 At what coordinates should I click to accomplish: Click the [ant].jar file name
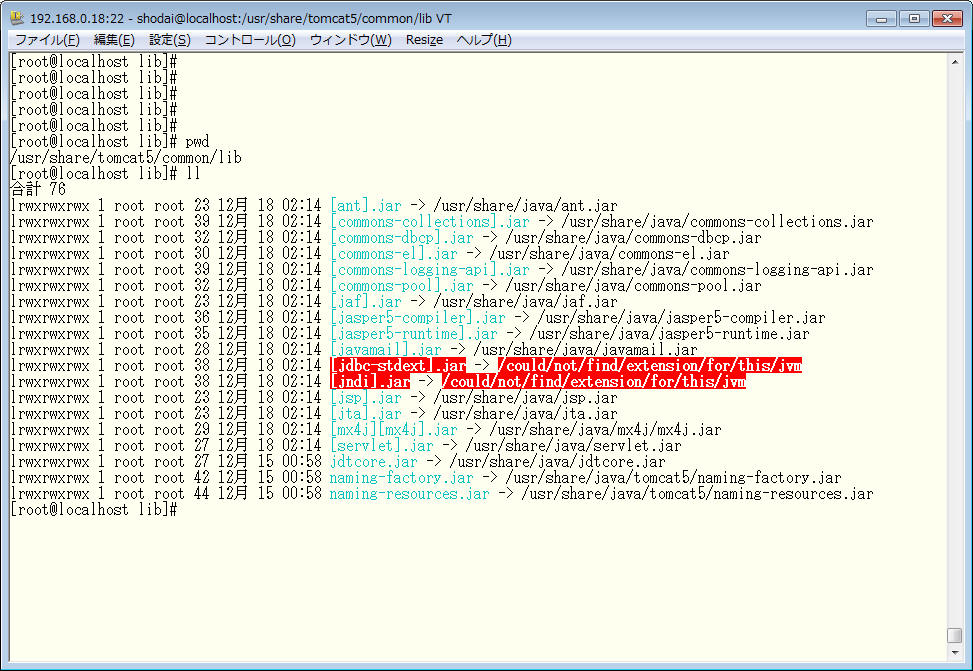(365, 206)
